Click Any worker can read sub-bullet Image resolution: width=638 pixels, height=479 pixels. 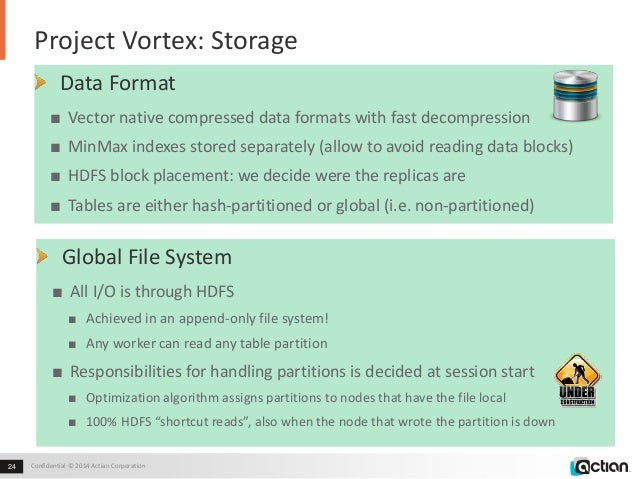[x=207, y=343]
